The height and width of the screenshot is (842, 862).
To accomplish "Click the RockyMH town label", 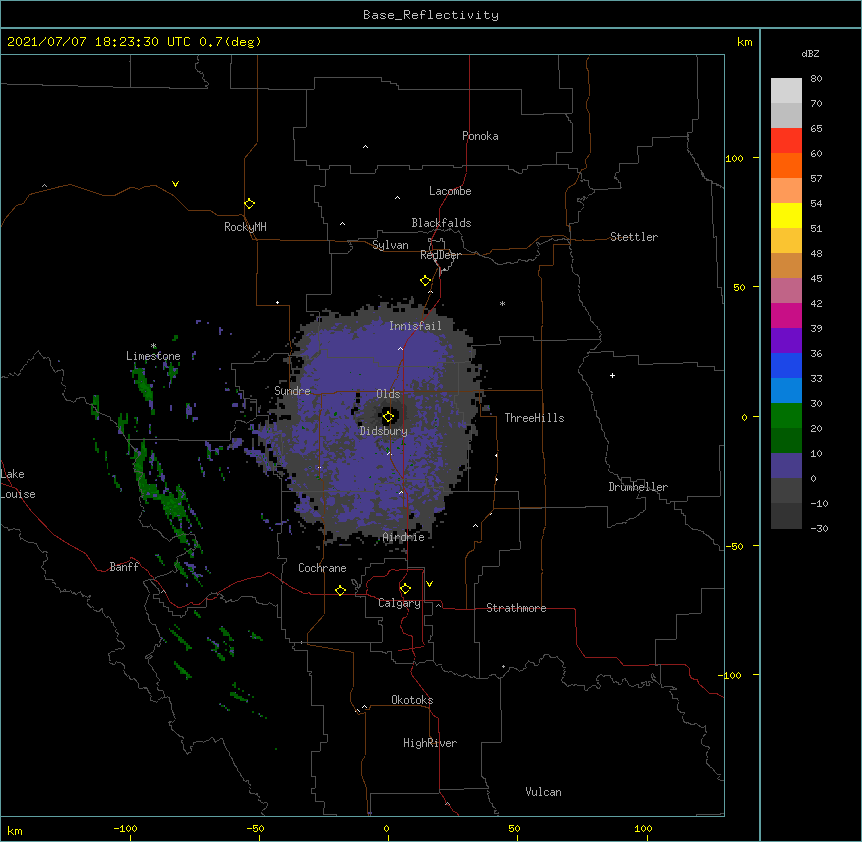I will [245, 227].
